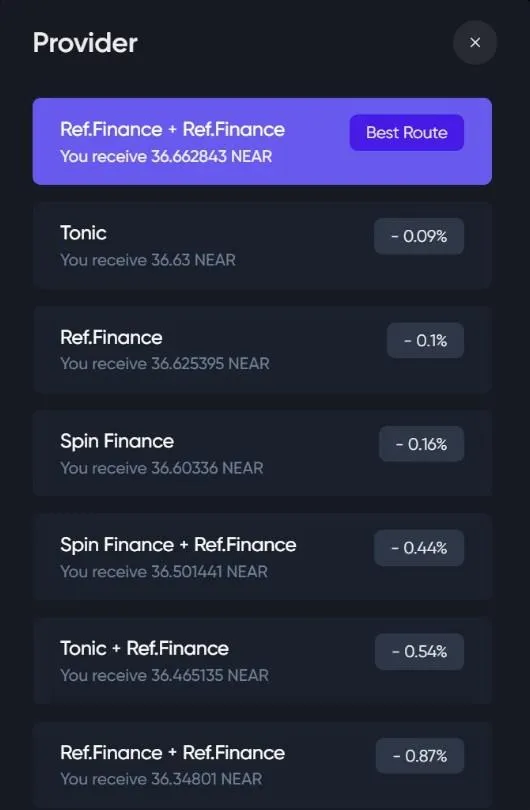The image size is (530, 810).
Task: Click the -0.09% badge on Tonic
Action: [419, 237]
